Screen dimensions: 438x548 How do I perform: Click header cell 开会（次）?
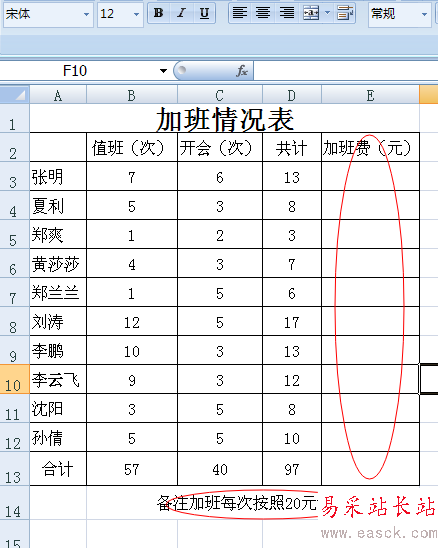[220, 147]
